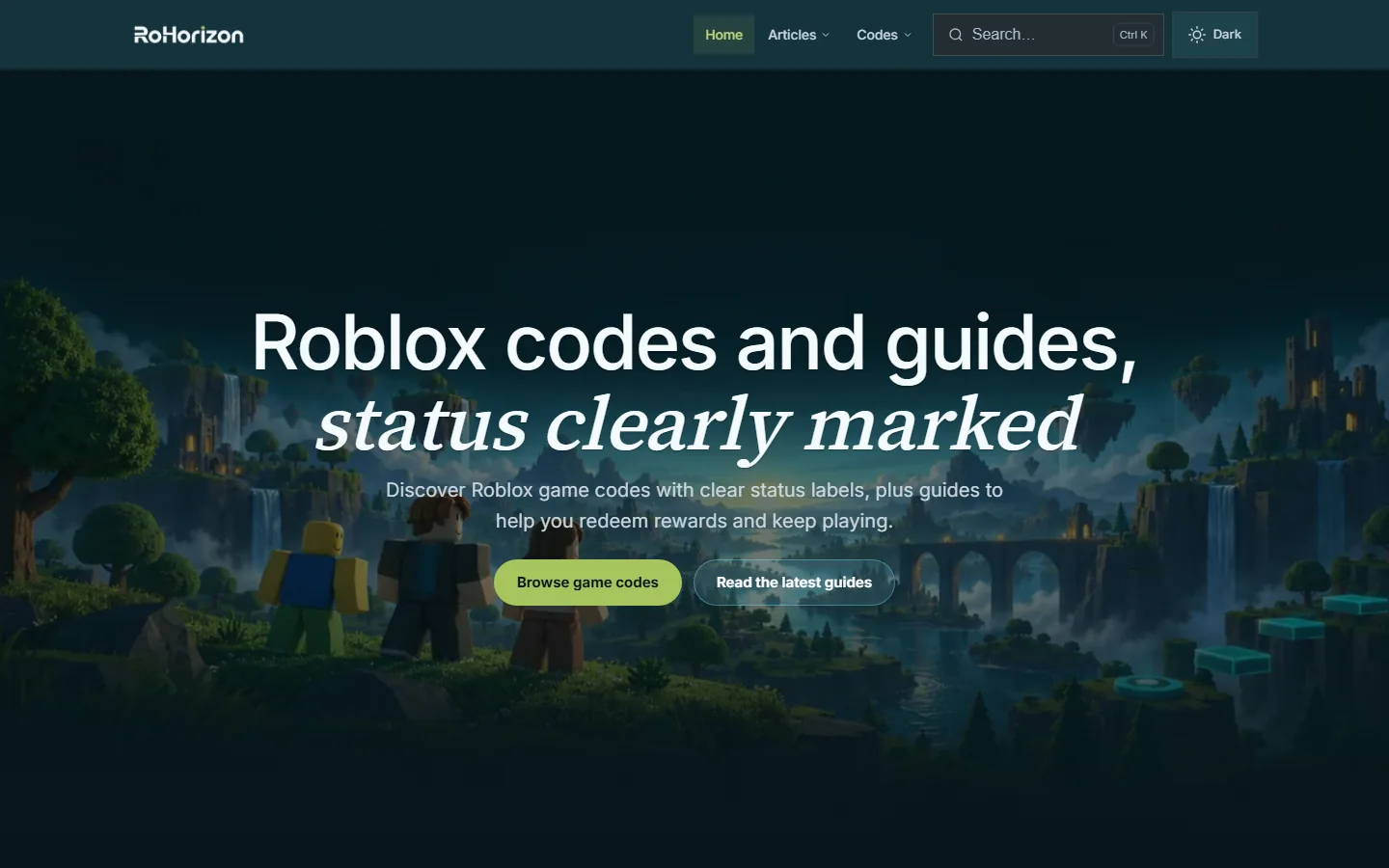Screen dimensions: 1389x868
Task: Click the 'Discover Roblox game codes' description
Action: [x=694, y=505]
